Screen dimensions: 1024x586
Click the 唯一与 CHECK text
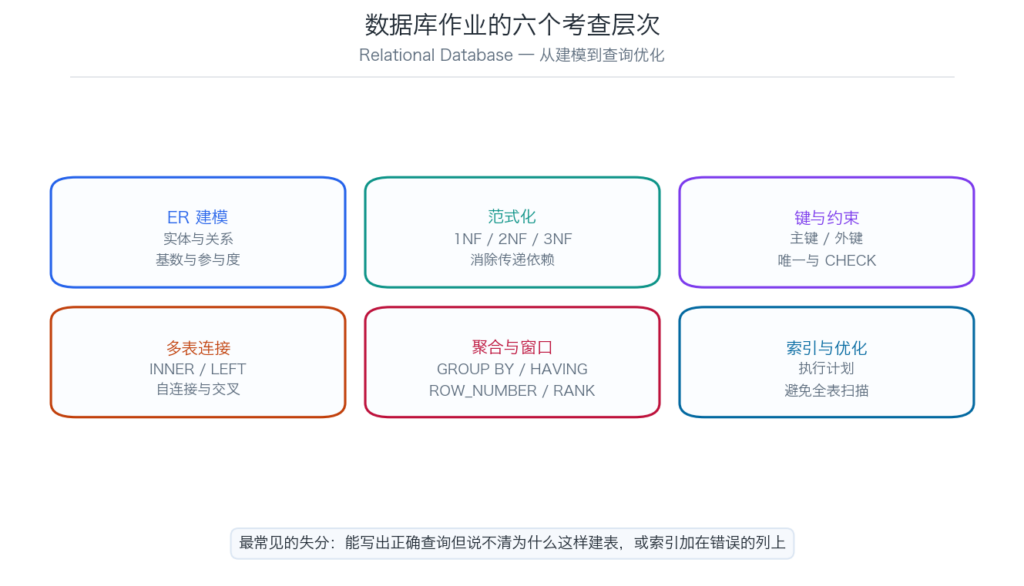pyautogui.click(x=827, y=261)
